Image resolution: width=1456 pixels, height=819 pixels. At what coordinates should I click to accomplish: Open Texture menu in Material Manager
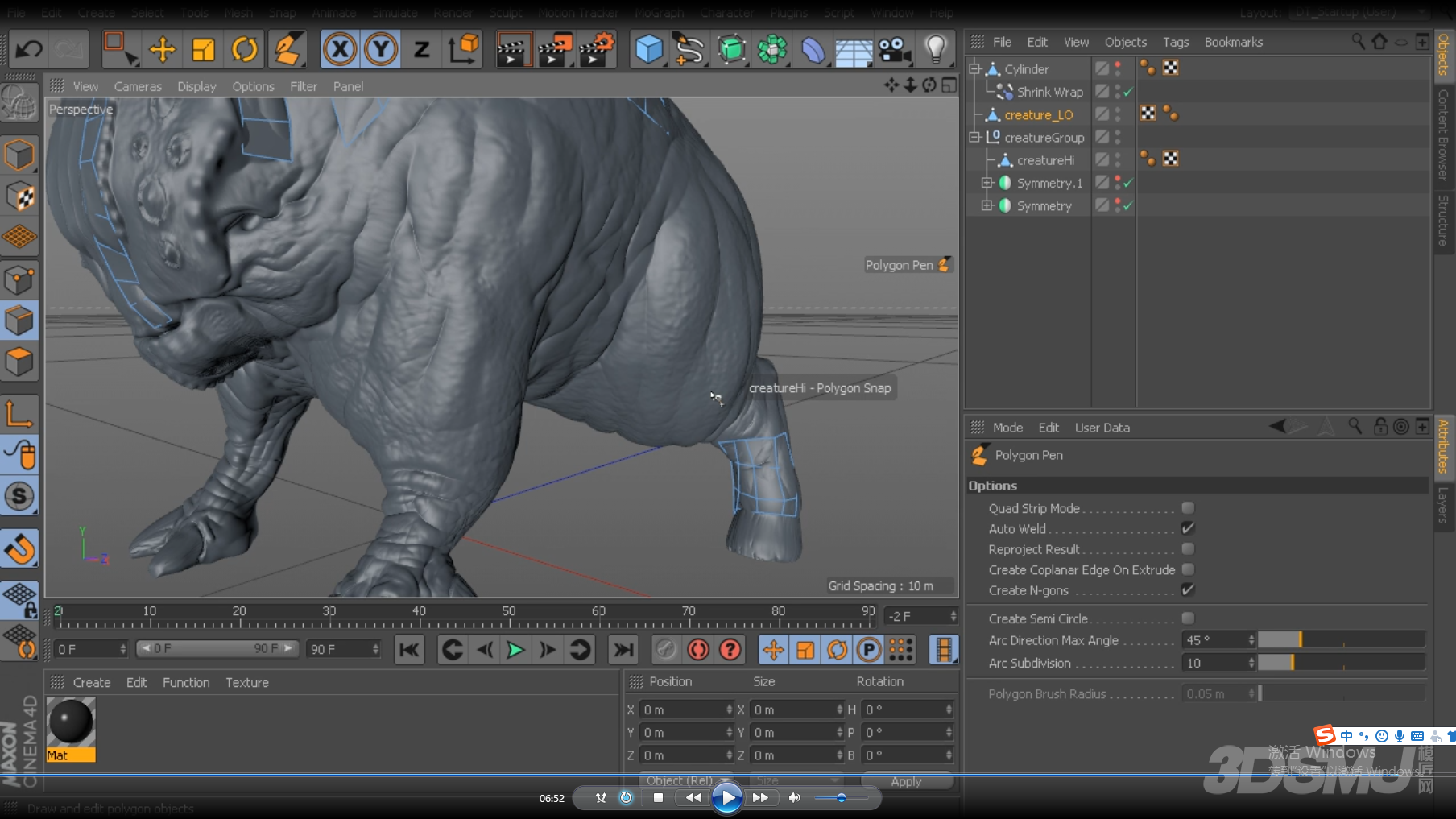pos(246,682)
